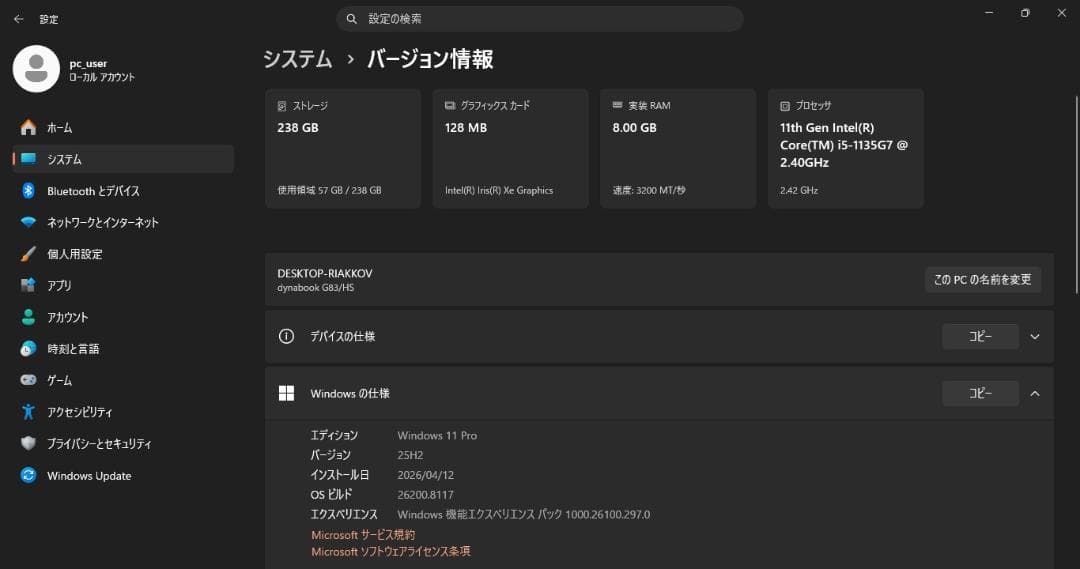Image resolution: width=1080 pixels, height=569 pixels.
Task: Open the アクセシビリティ icon
Action: (28, 412)
